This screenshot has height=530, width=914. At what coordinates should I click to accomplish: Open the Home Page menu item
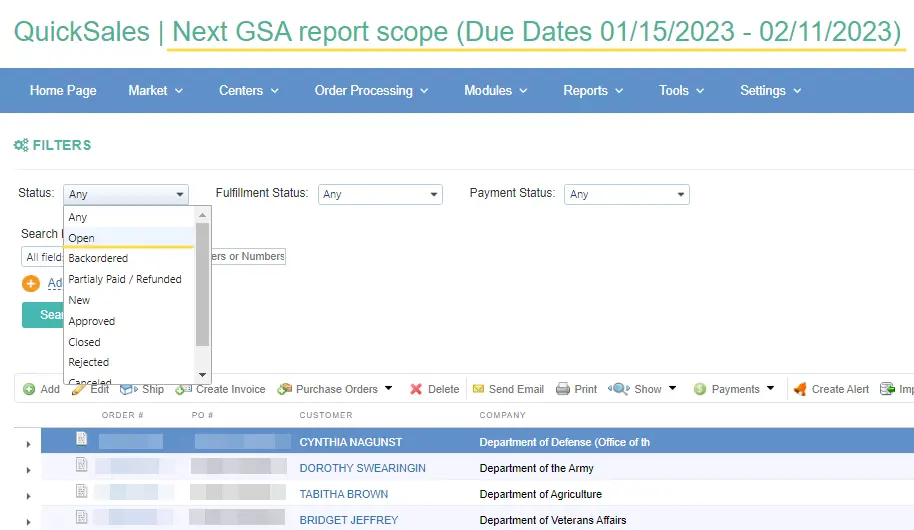pos(63,90)
